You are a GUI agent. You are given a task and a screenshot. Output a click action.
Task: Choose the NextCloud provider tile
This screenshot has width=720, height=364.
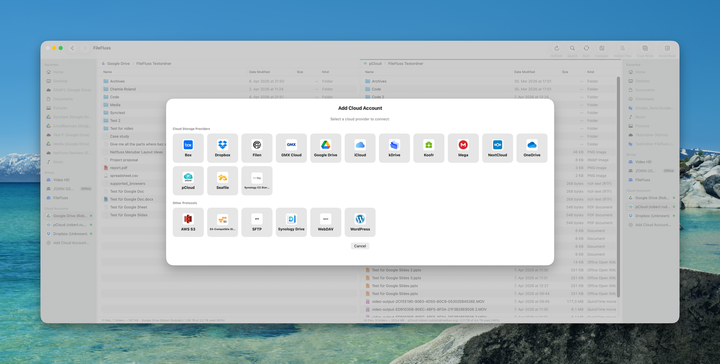497,148
